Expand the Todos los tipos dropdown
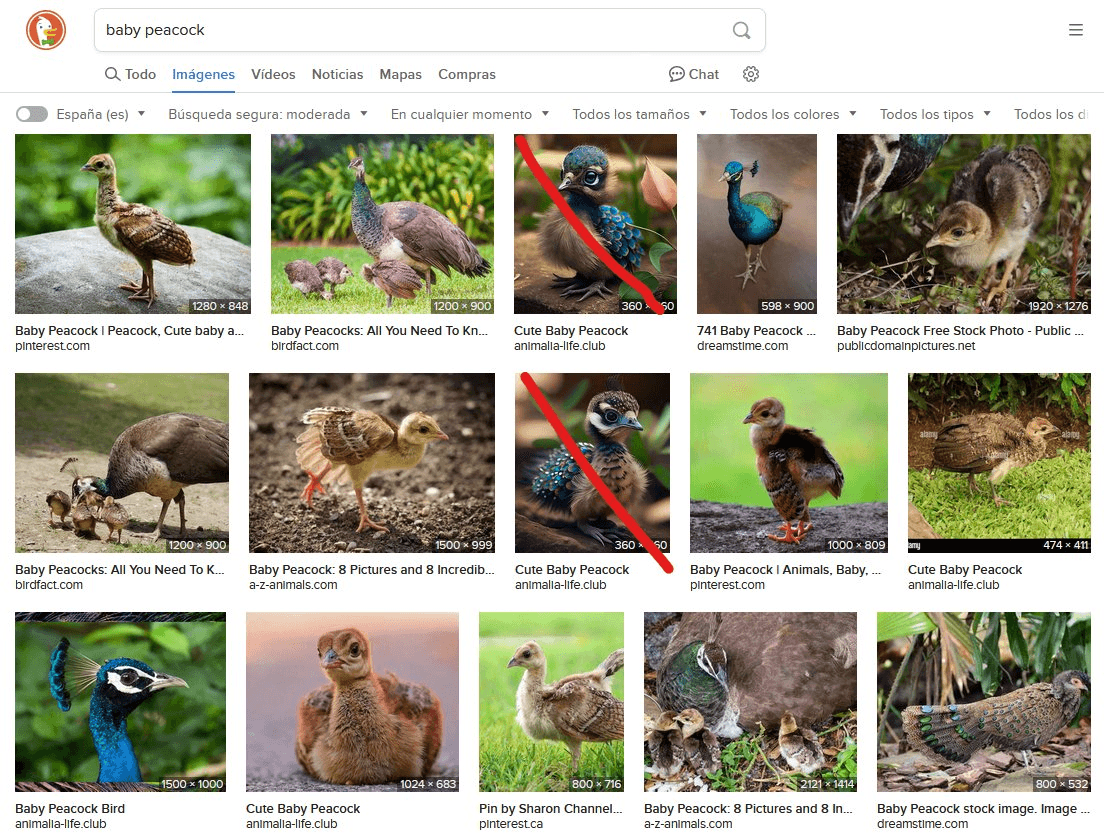The image size is (1104, 838). [x=935, y=114]
